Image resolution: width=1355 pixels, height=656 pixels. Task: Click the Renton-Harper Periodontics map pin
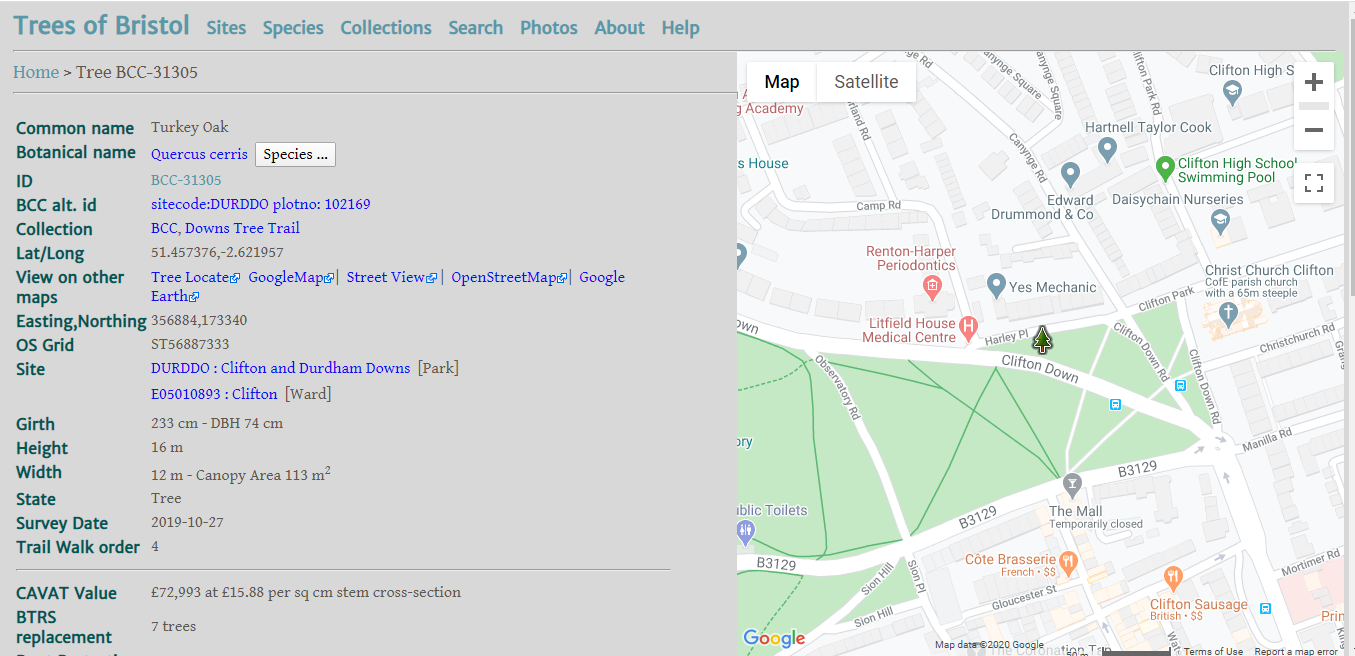(932, 288)
